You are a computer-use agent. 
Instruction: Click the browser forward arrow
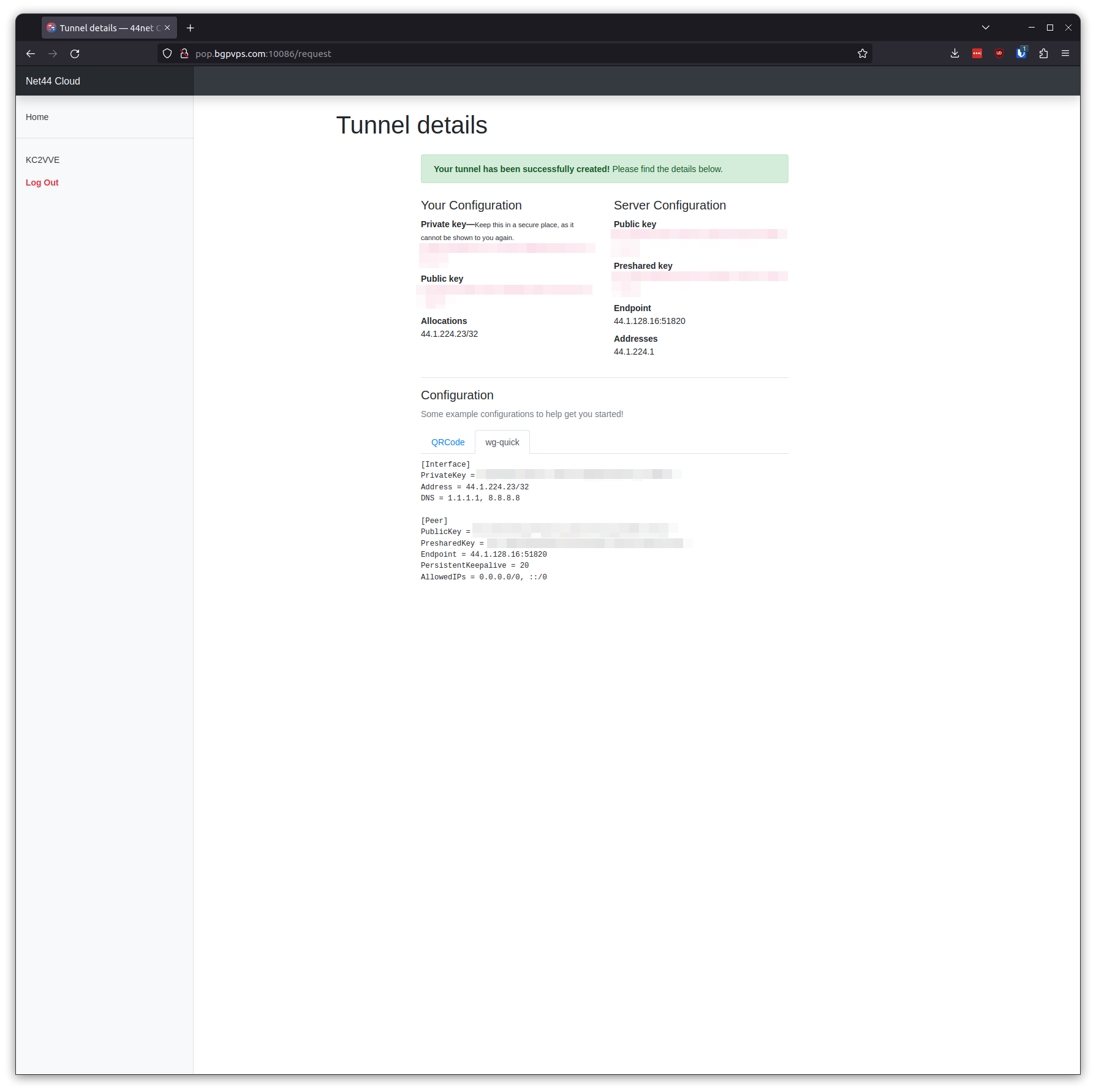pyautogui.click(x=53, y=54)
